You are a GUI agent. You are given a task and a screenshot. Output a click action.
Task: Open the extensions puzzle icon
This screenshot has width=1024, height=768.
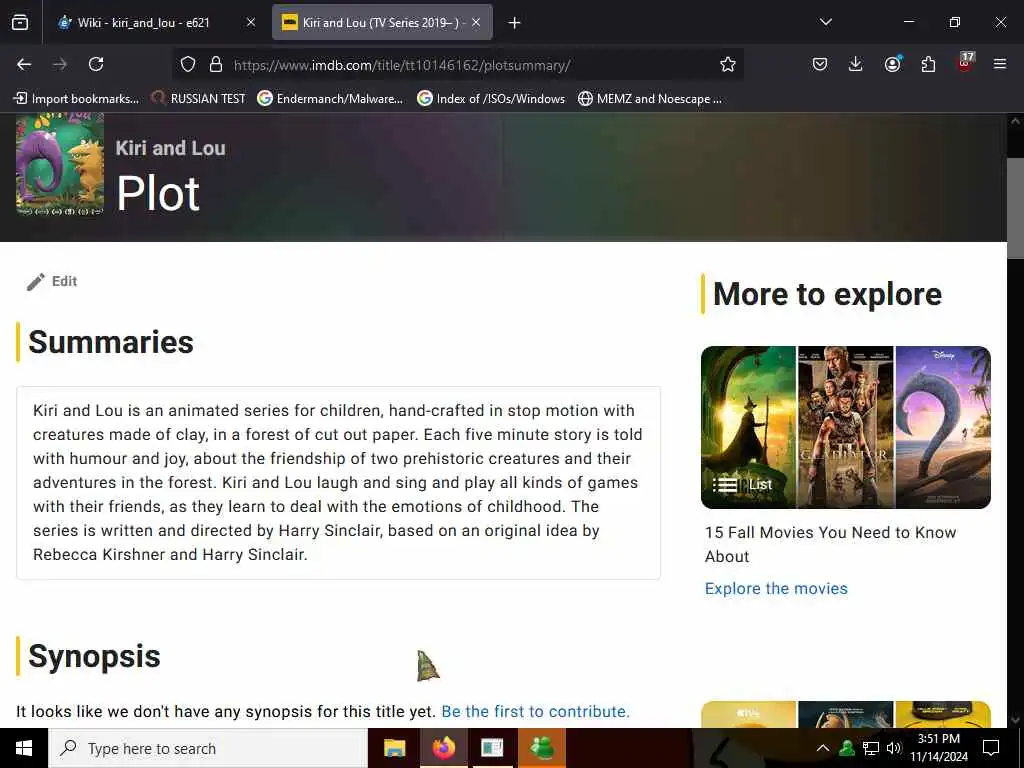coord(928,64)
